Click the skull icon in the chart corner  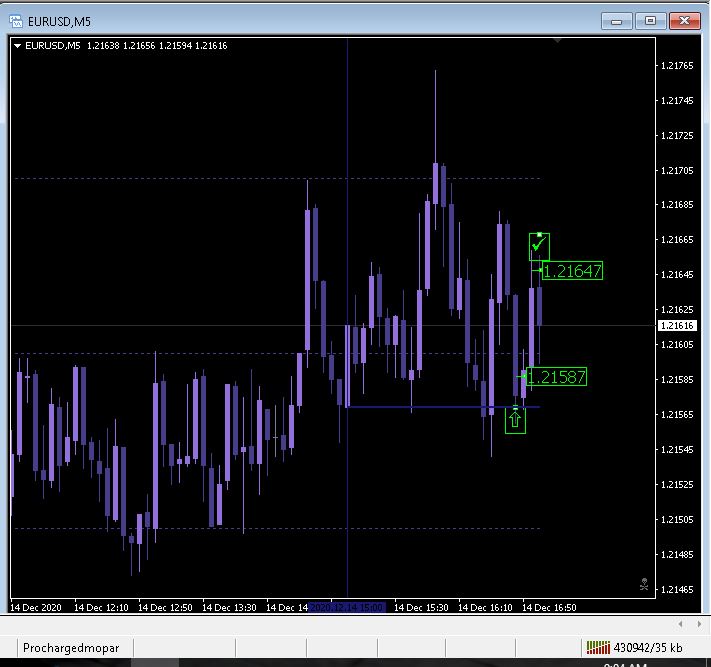coord(644,584)
